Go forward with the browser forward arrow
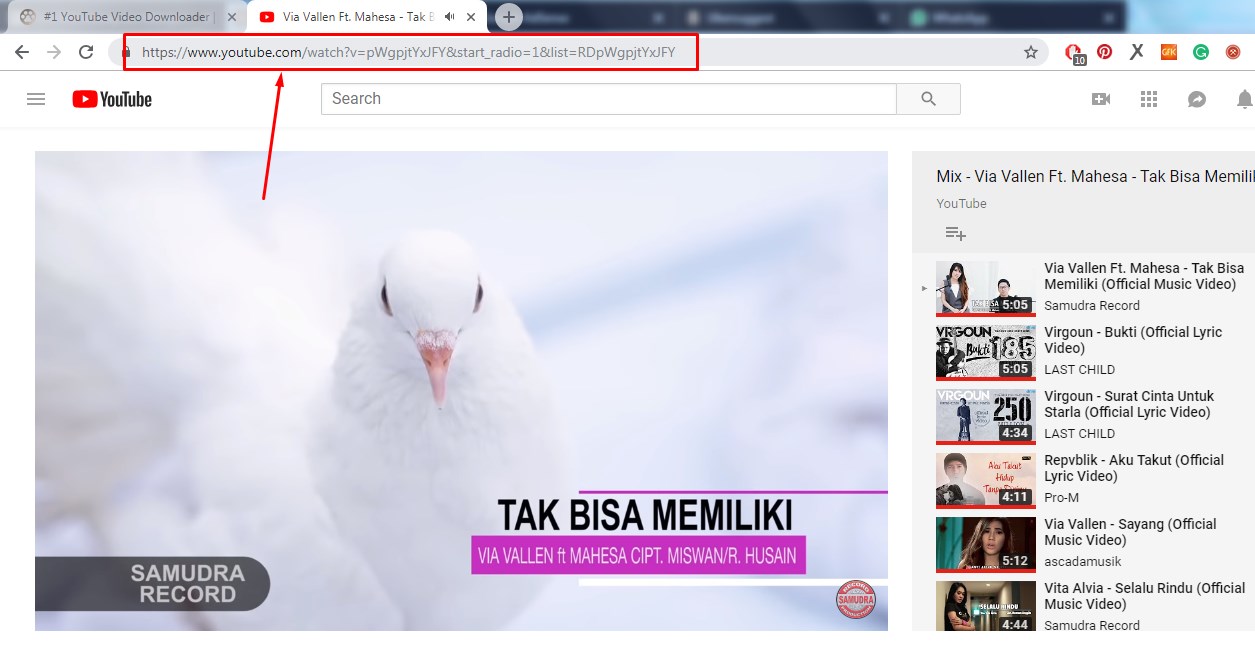 [54, 52]
